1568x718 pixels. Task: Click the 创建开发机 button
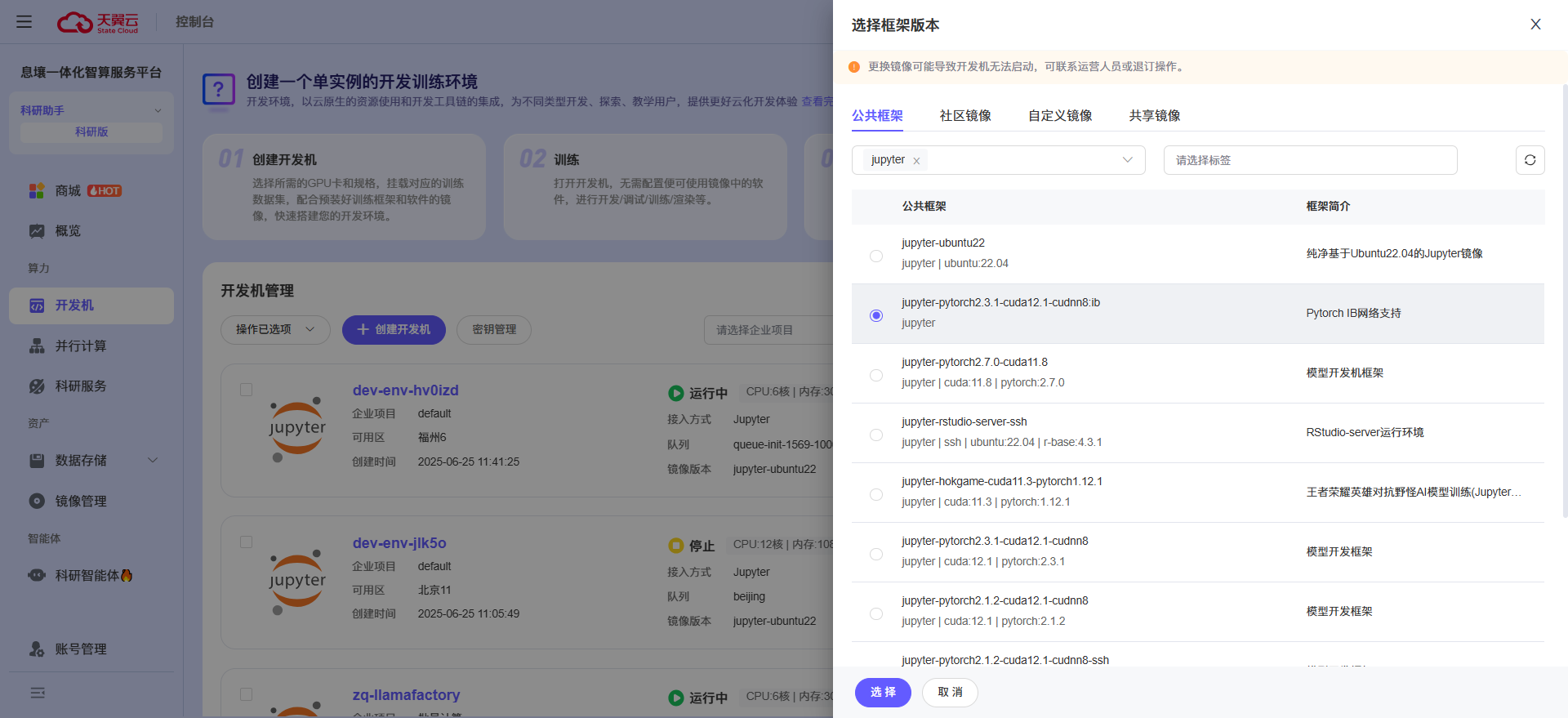coord(394,329)
